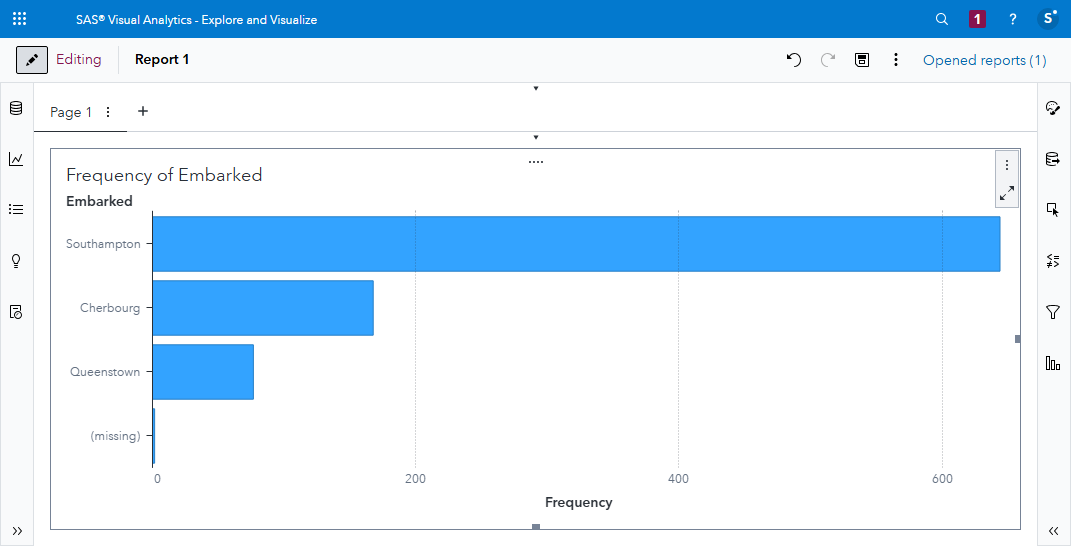Click the Embarked axis label
The height and width of the screenshot is (546, 1071).
tap(99, 202)
